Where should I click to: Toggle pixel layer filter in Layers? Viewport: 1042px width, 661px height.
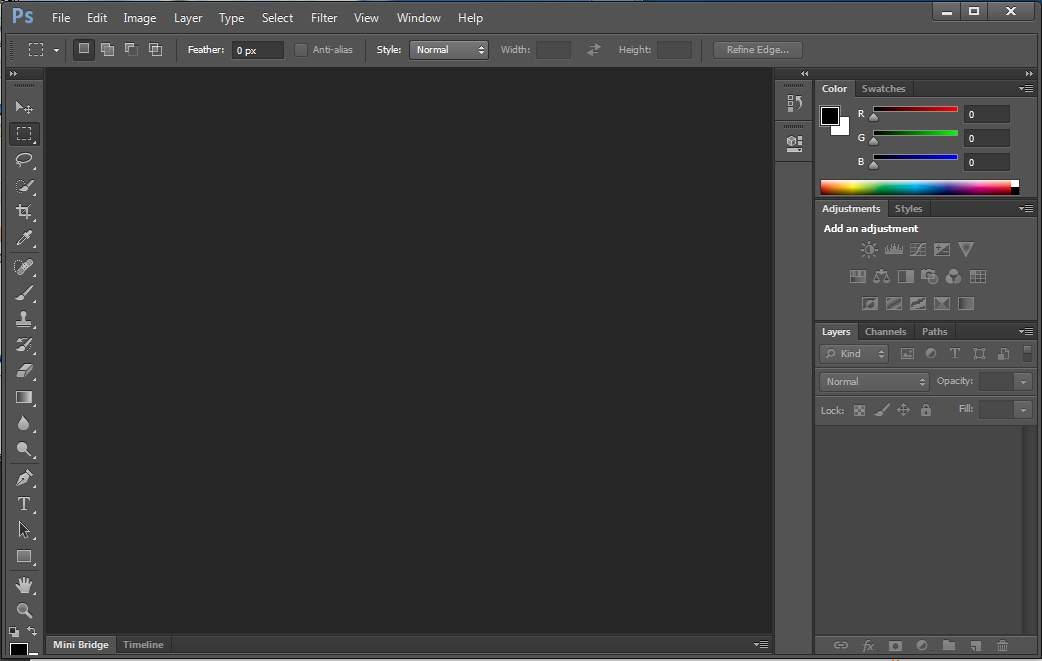tap(907, 353)
